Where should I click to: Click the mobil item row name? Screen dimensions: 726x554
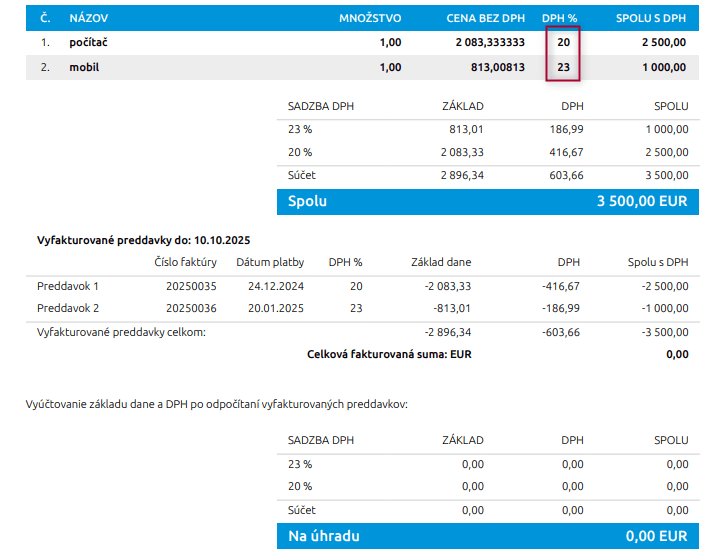(x=84, y=68)
